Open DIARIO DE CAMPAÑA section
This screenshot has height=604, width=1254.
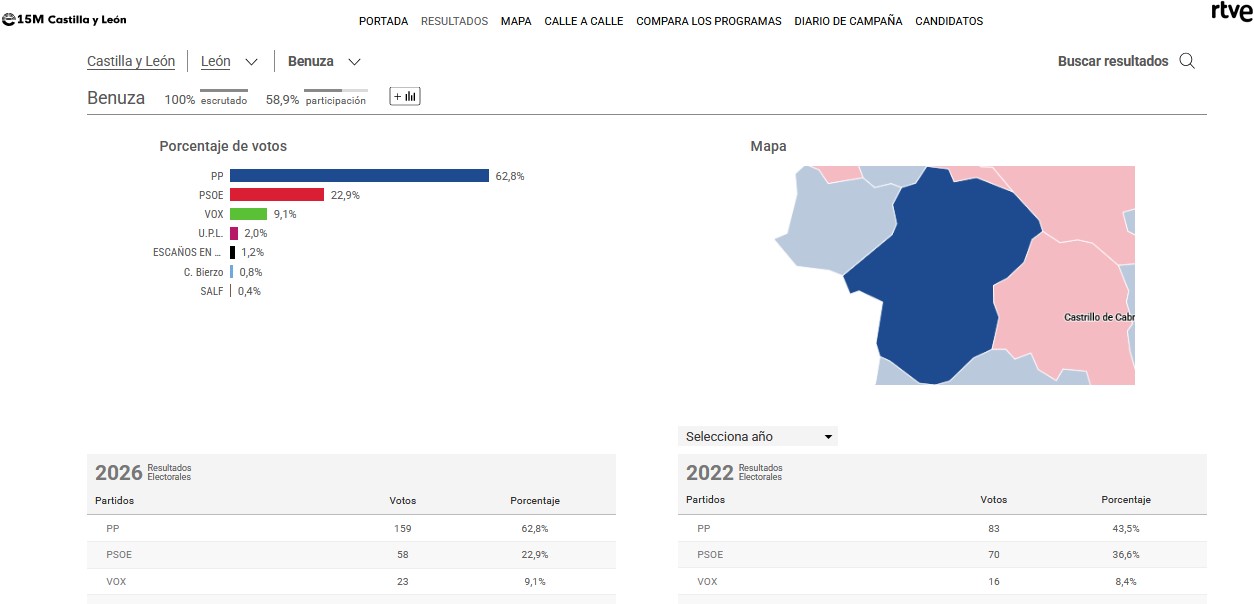coord(848,21)
